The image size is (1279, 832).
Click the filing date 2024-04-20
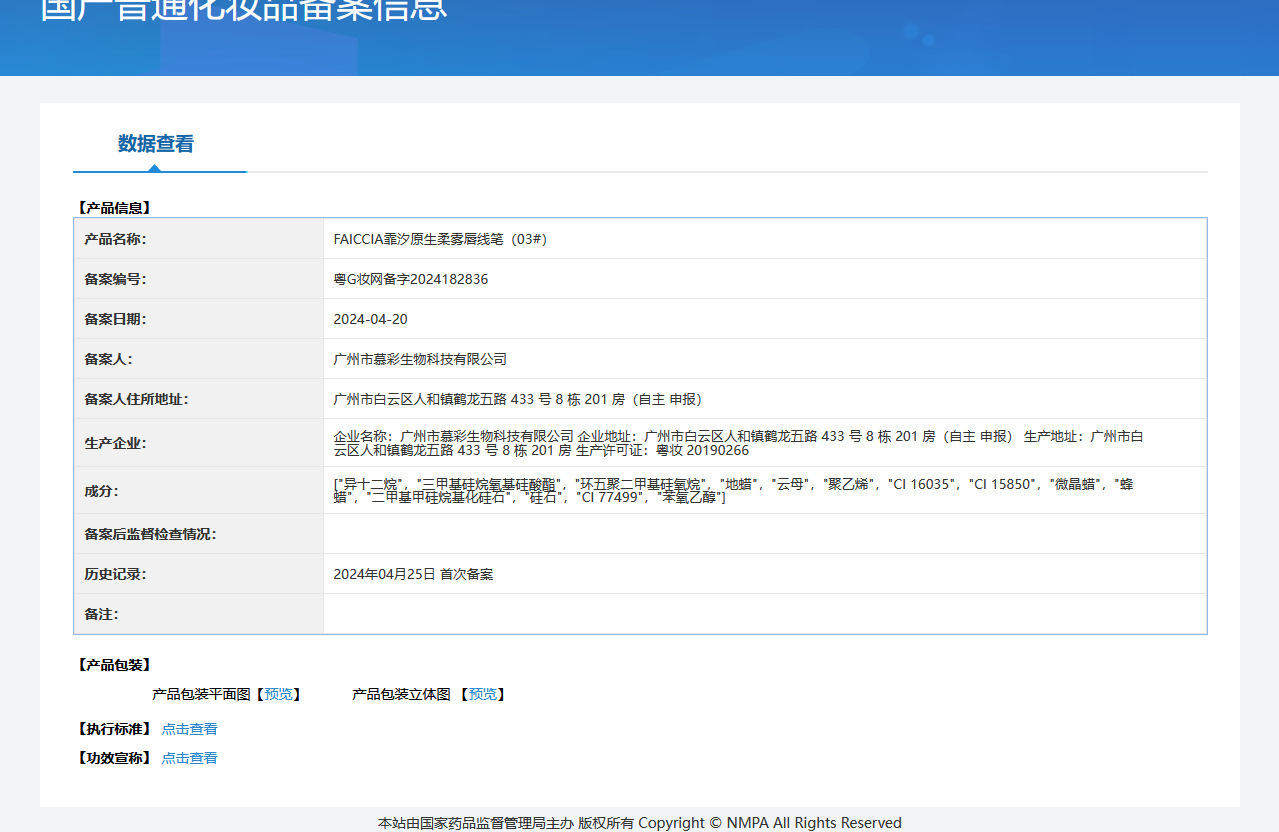coord(371,319)
